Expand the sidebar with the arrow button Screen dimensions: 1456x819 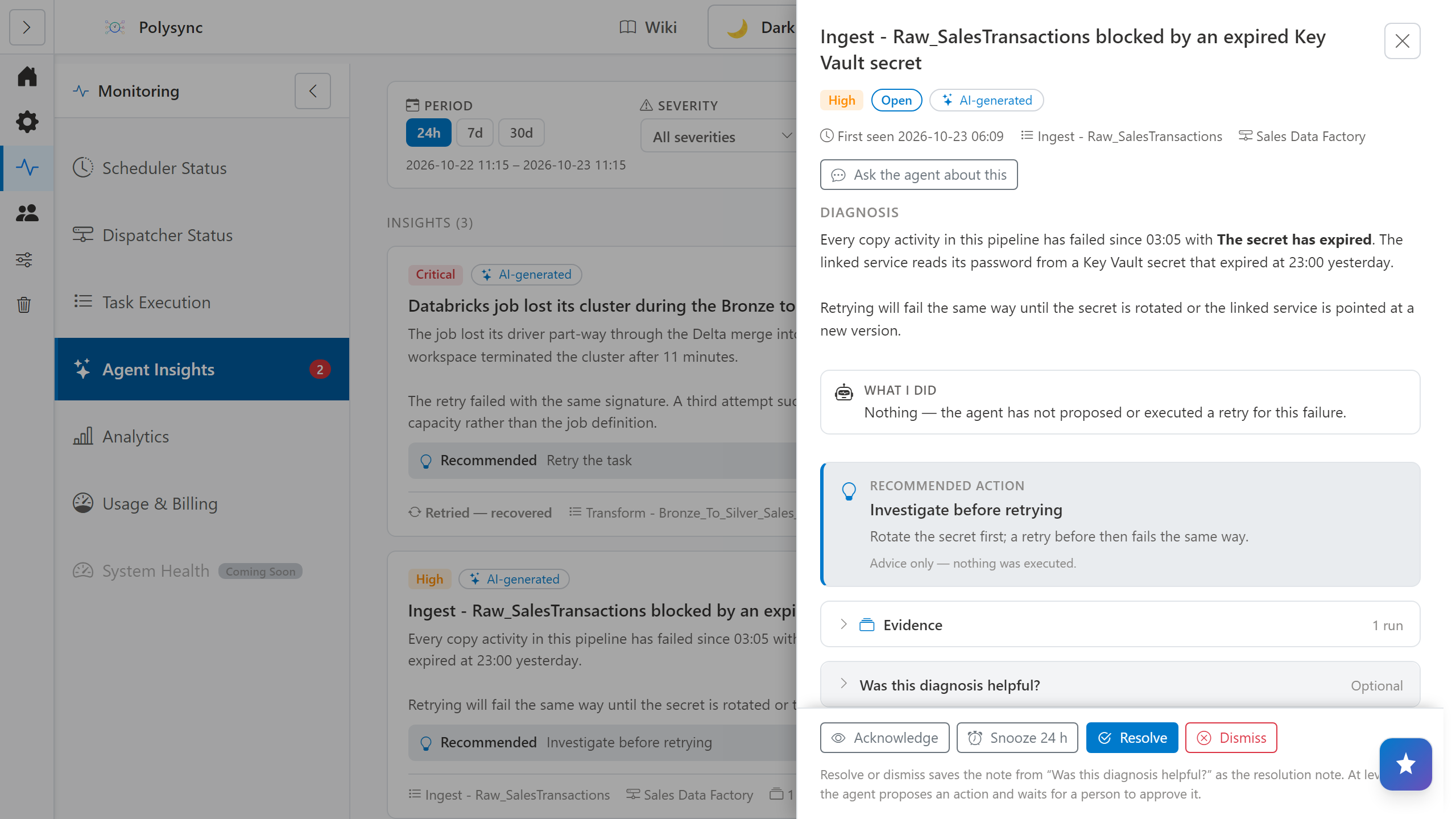tap(27, 27)
